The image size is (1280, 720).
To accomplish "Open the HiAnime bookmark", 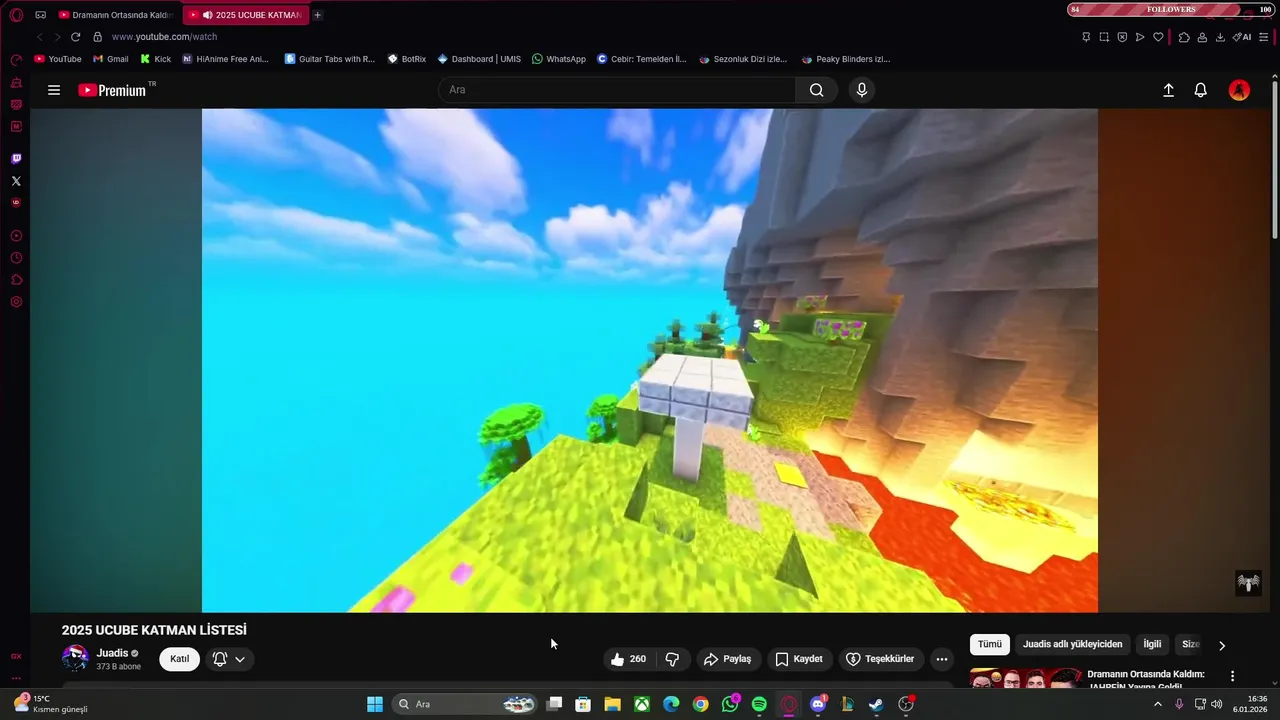I will pyautogui.click(x=225, y=59).
